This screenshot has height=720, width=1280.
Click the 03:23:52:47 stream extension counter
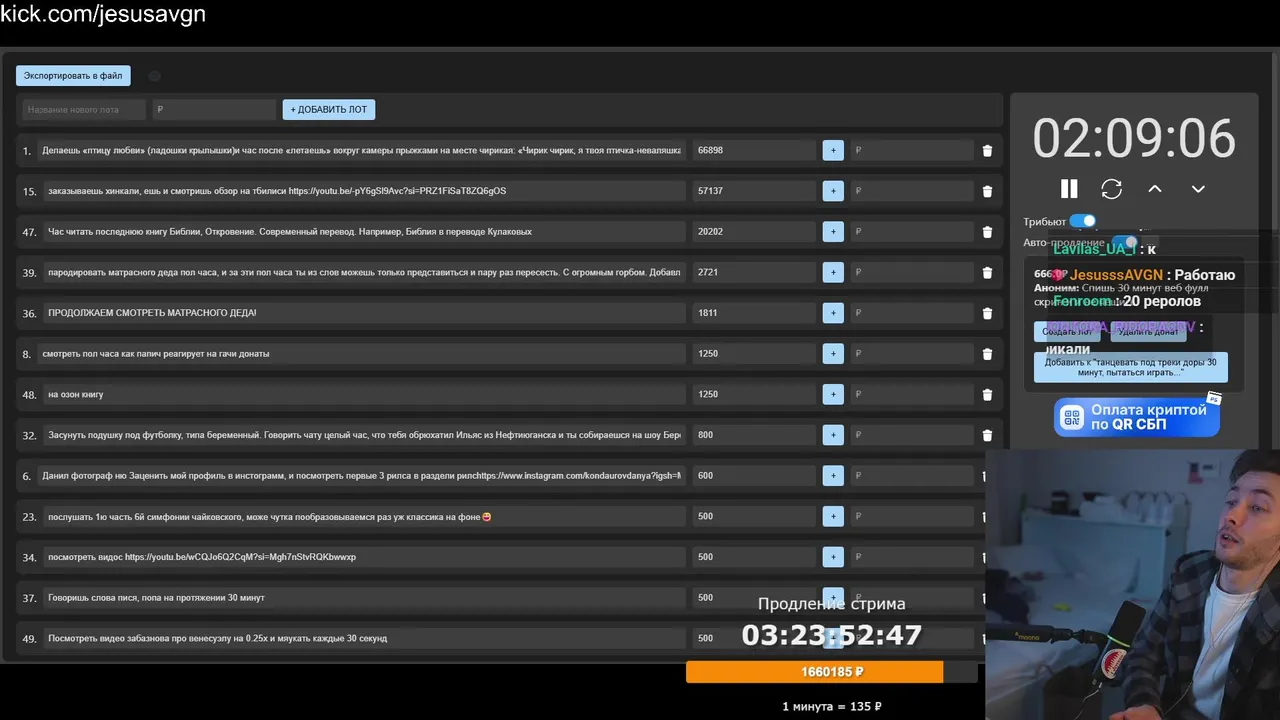point(832,635)
